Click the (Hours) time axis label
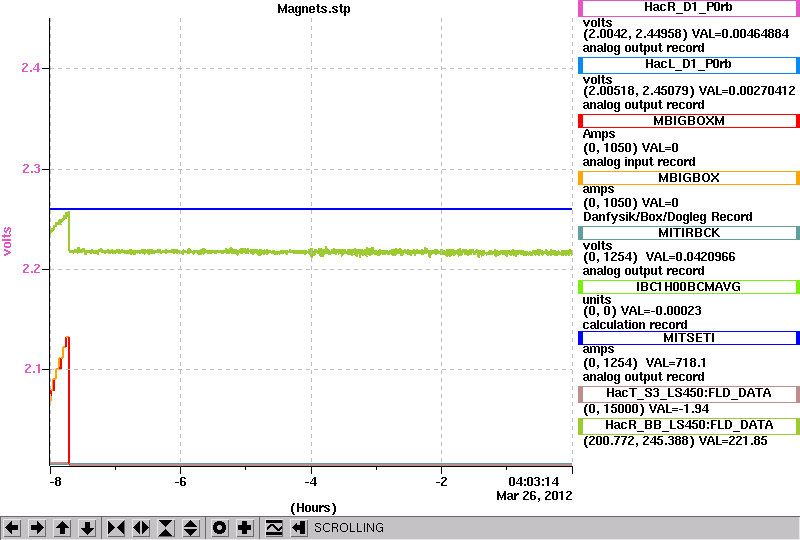The height and width of the screenshot is (540, 800). click(313, 508)
